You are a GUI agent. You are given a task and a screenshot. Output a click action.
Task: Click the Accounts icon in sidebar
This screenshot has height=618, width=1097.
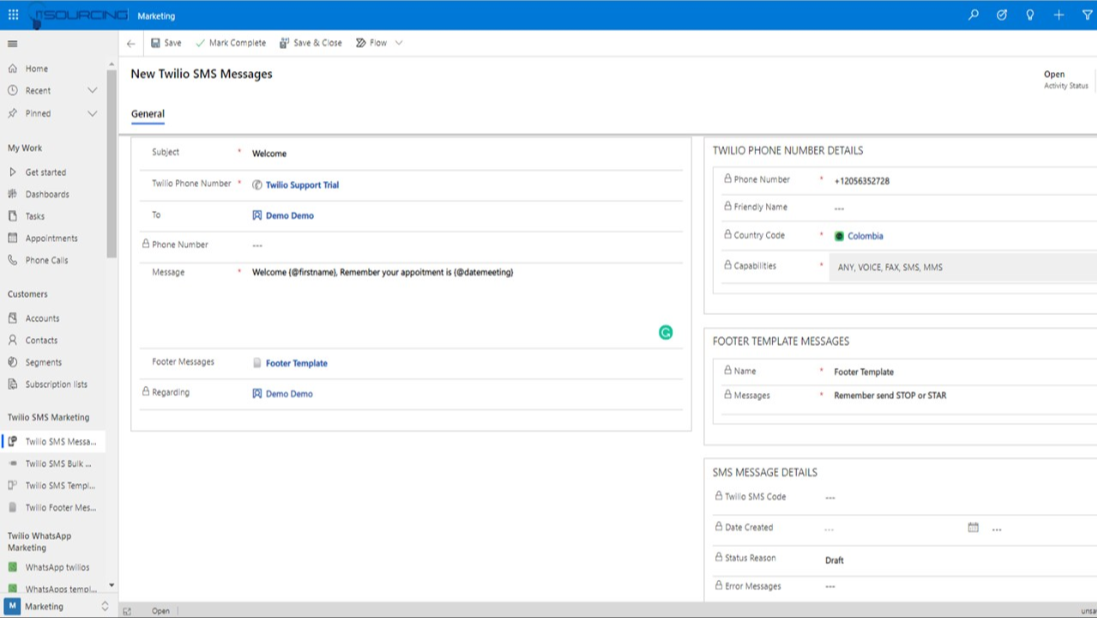(x=13, y=318)
